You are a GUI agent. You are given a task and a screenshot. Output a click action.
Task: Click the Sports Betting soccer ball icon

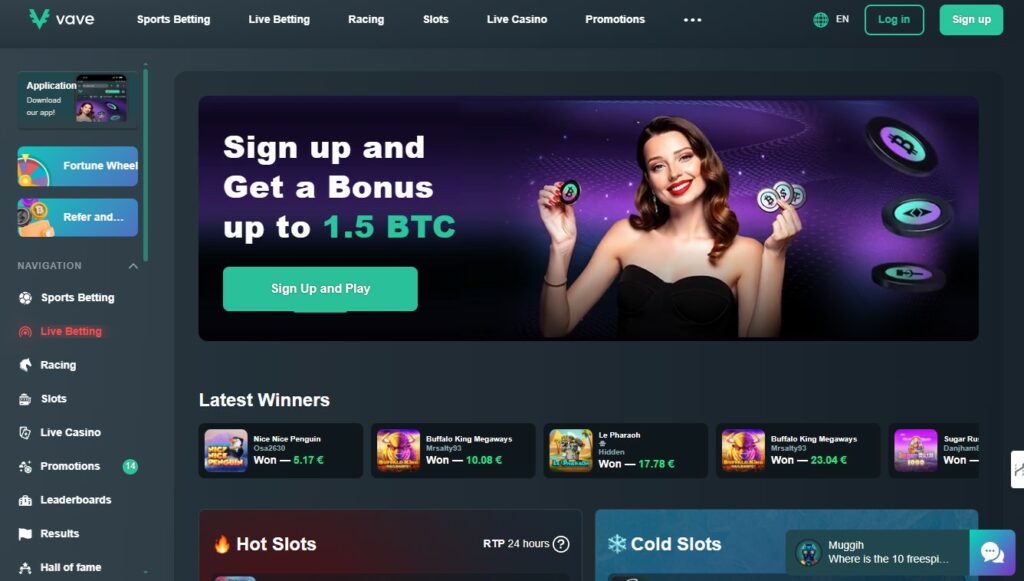(25, 298)
